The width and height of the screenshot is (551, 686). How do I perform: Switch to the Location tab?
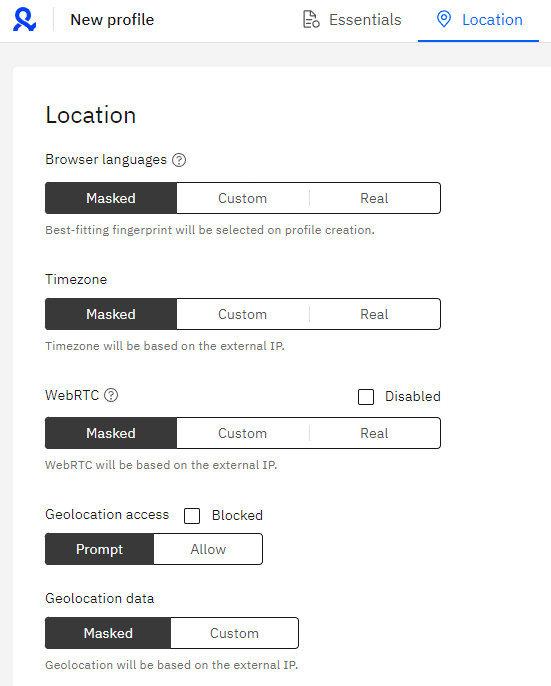pyautogui.click(x=479, y=20)
